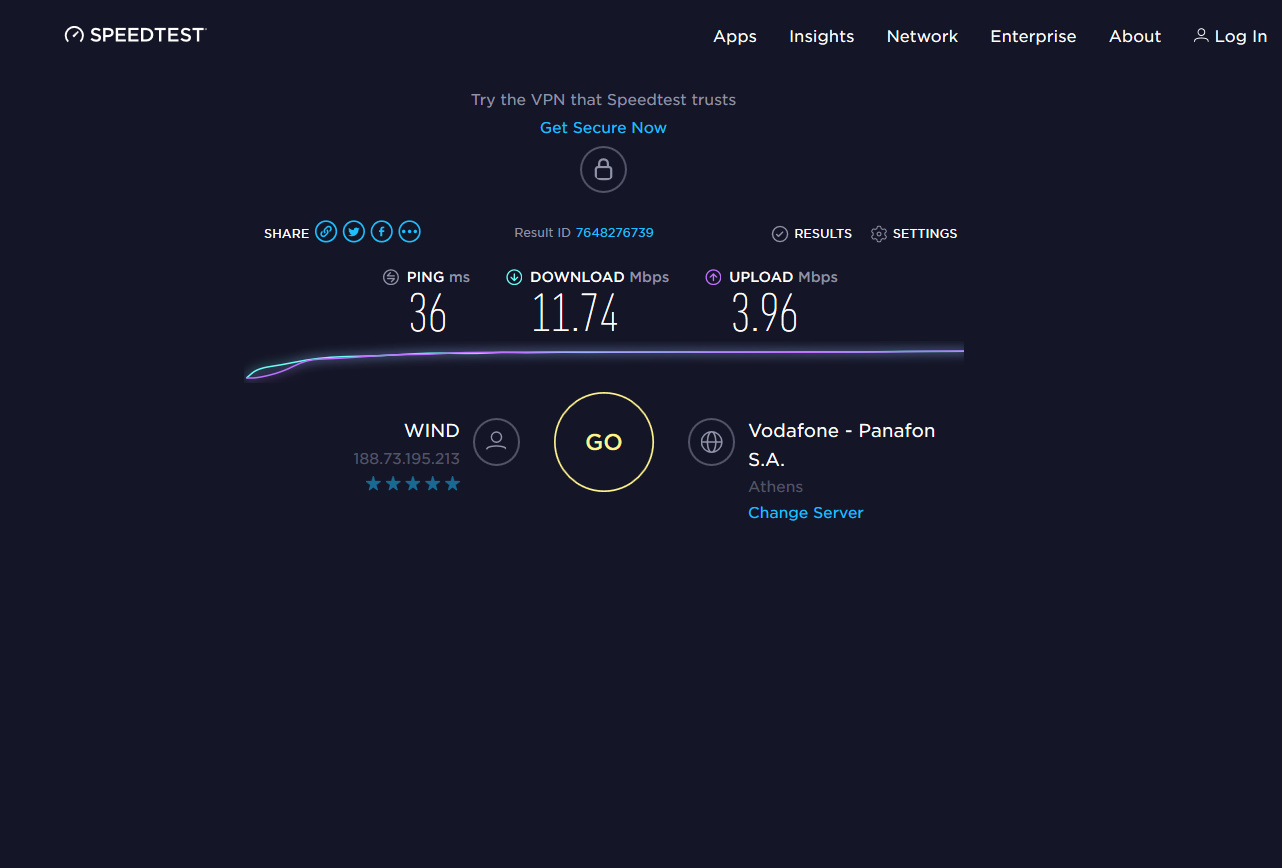Click Log In
Image resolution: width=1282 pixels, height=868 pixels.
(1230, 36)
